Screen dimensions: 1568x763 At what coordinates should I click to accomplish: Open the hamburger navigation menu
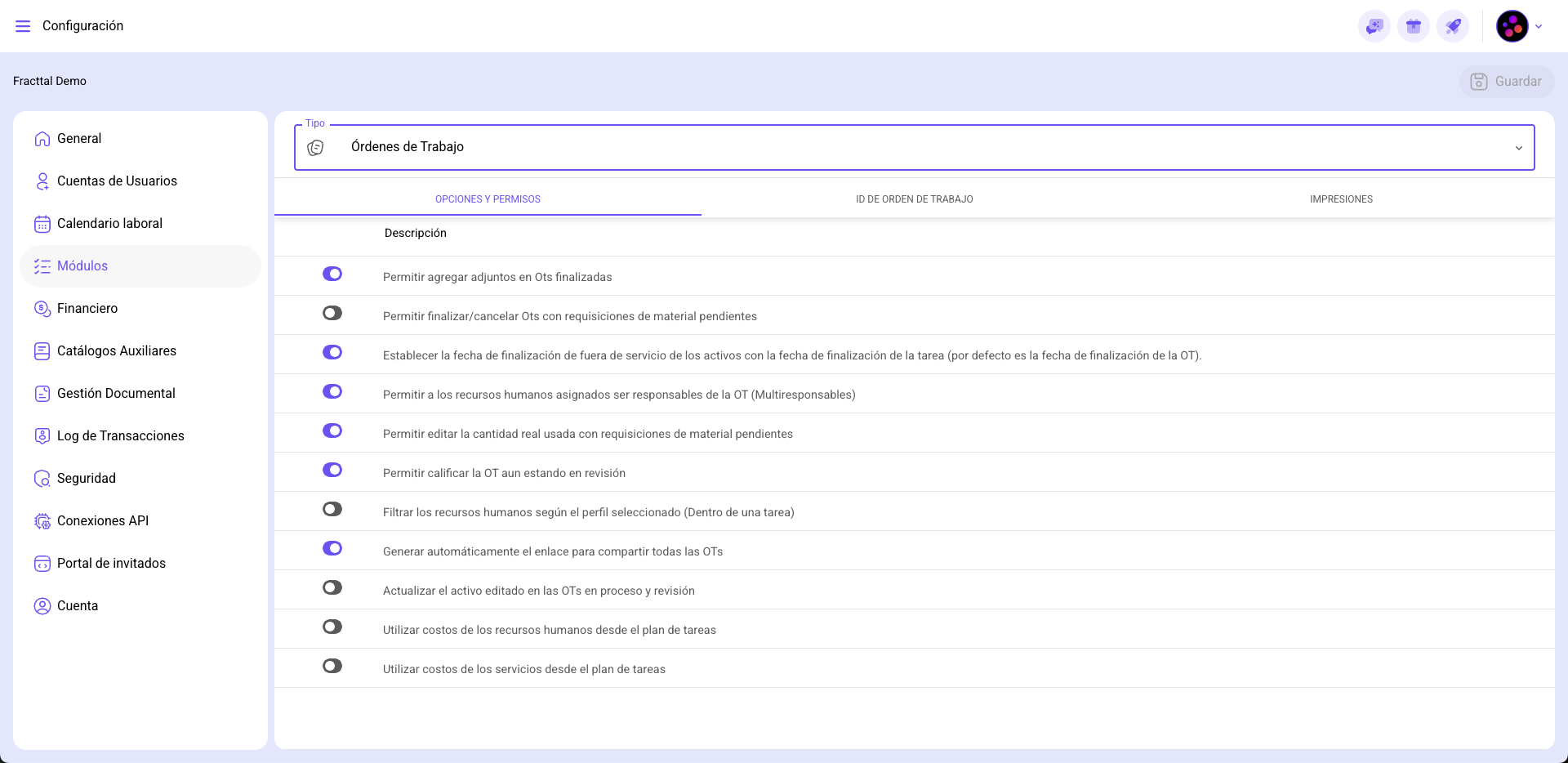coord(23,26)
